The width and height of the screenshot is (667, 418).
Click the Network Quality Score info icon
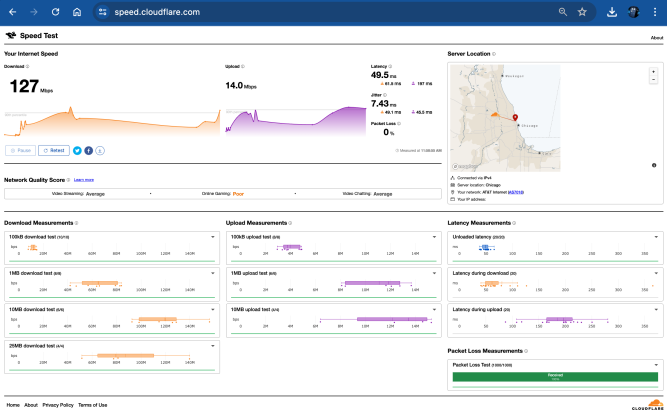(x=68, y=180)
